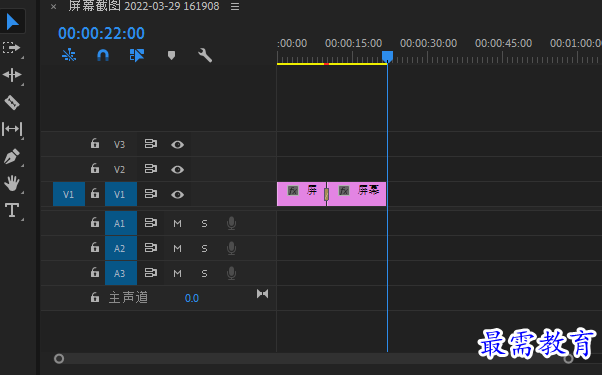Click ruler at 00:00:30:00
This screenshot has height=375, width=602.
pos(428,43)
